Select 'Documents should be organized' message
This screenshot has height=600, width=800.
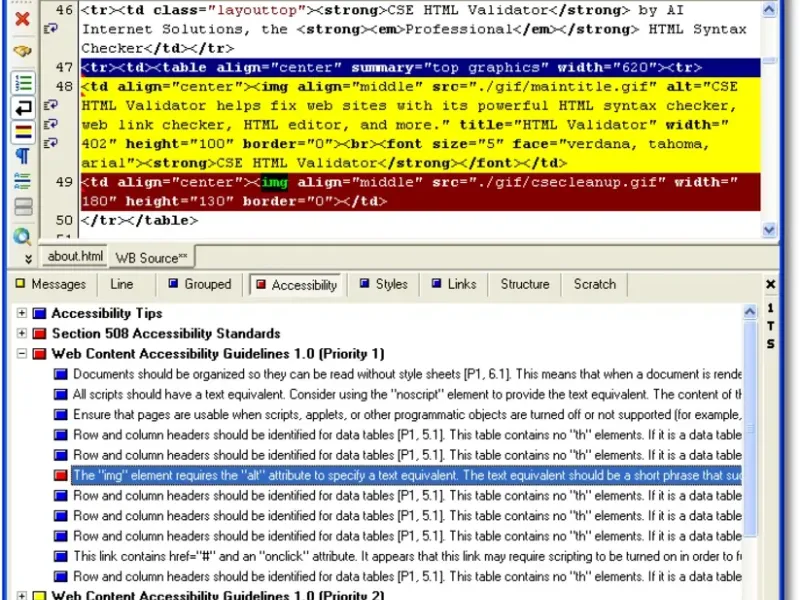coord(407,374)
